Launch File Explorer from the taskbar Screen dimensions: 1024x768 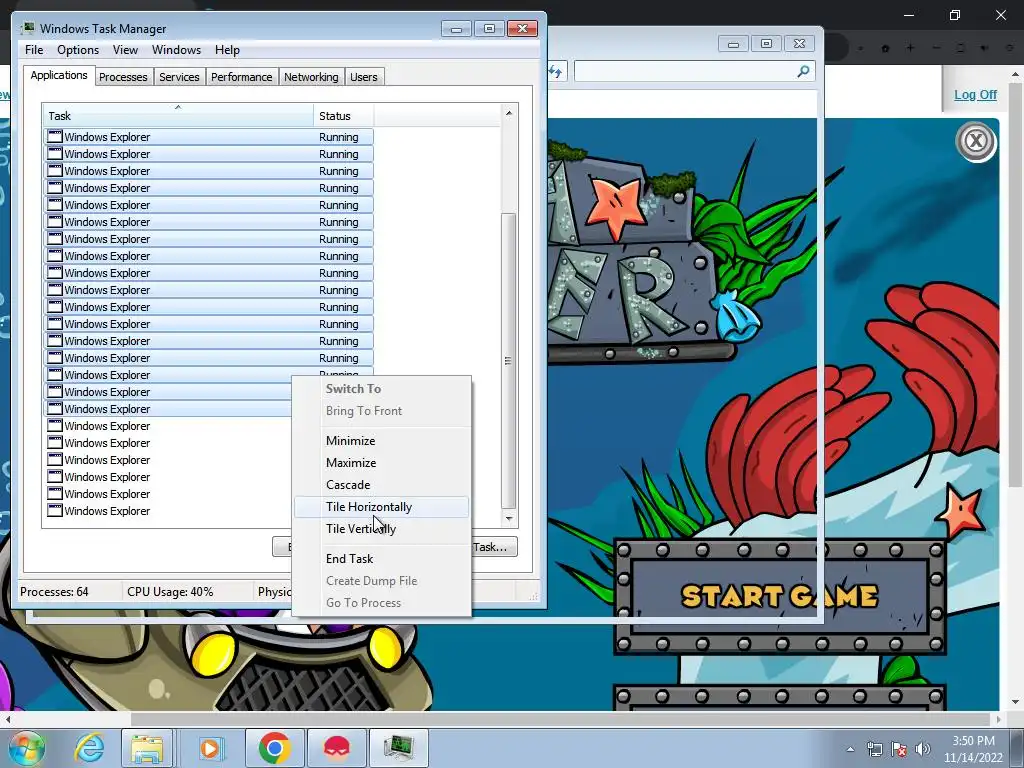147,748
